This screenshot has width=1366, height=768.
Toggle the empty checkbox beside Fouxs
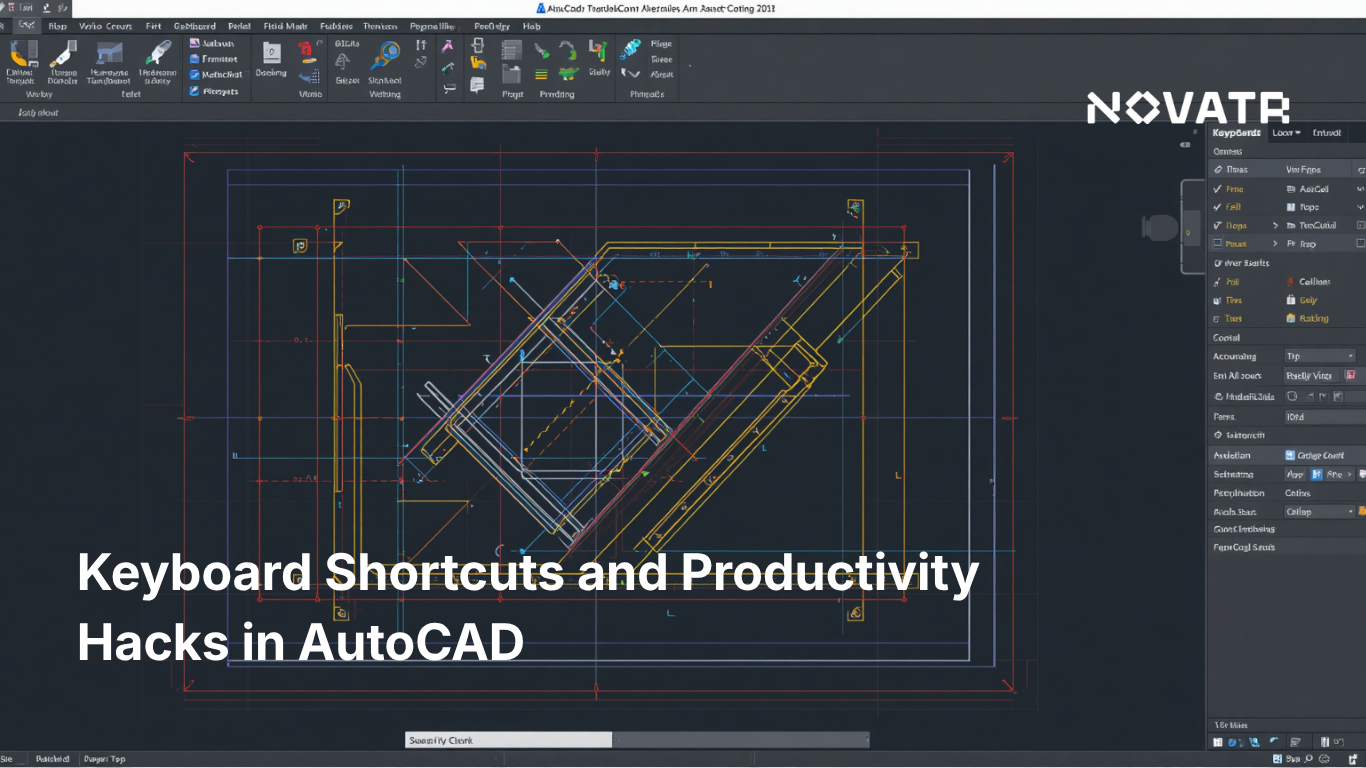[1217, 244]
